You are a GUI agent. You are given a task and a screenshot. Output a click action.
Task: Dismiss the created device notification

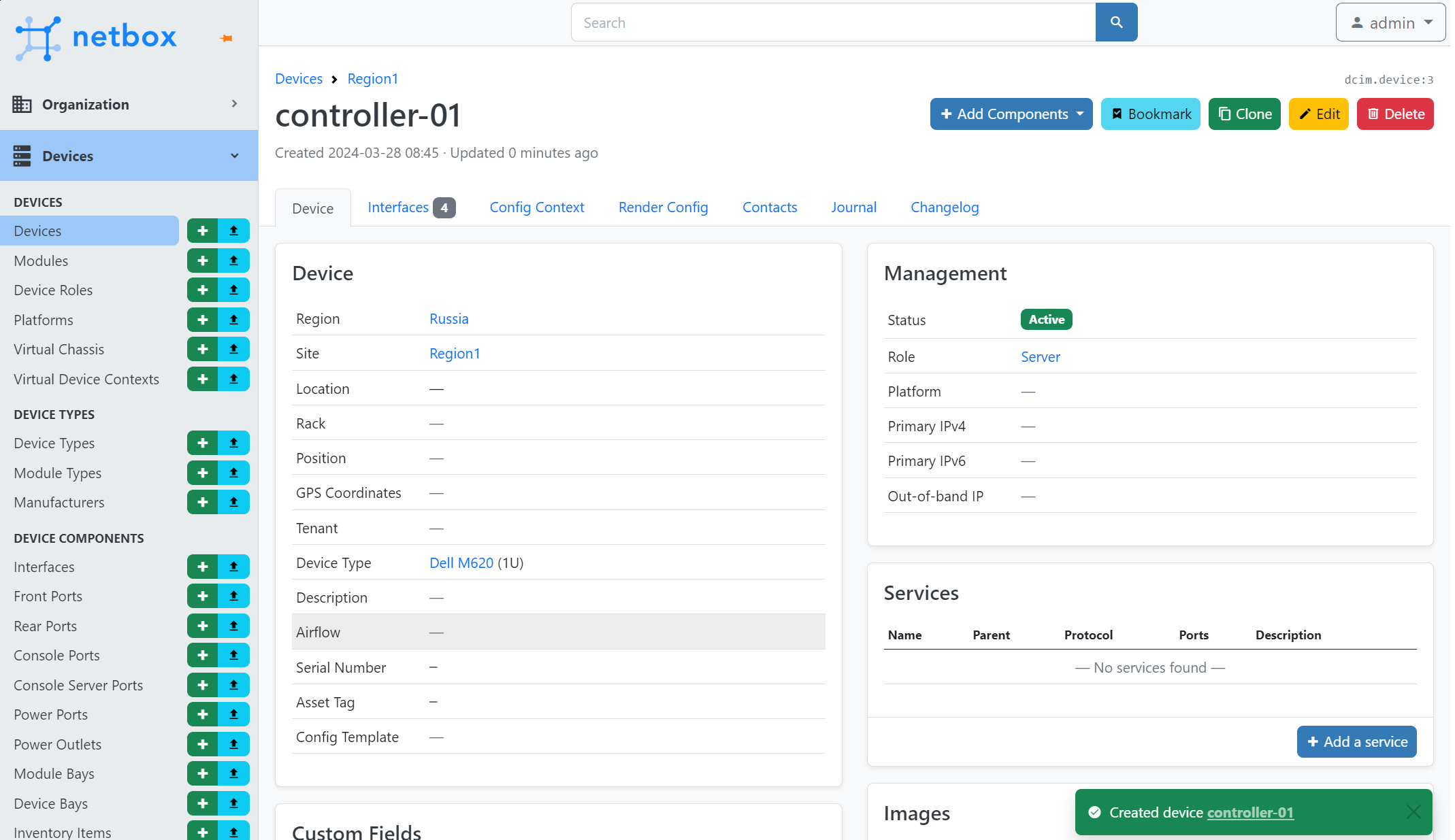tap(1413, 812)
